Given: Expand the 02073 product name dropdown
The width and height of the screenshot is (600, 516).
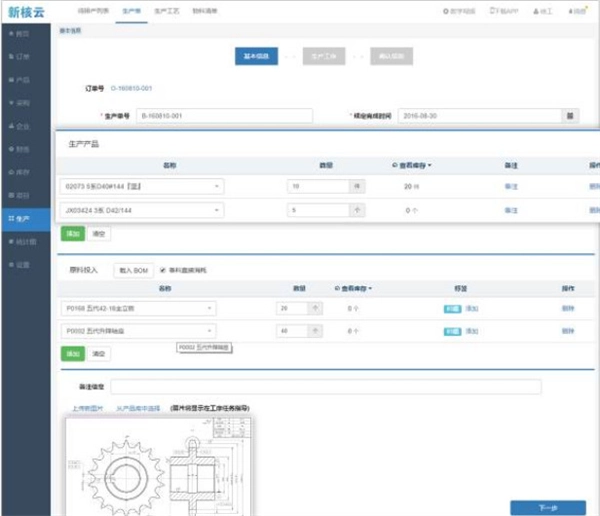Looking at the screenshot, I should point(217,187).
